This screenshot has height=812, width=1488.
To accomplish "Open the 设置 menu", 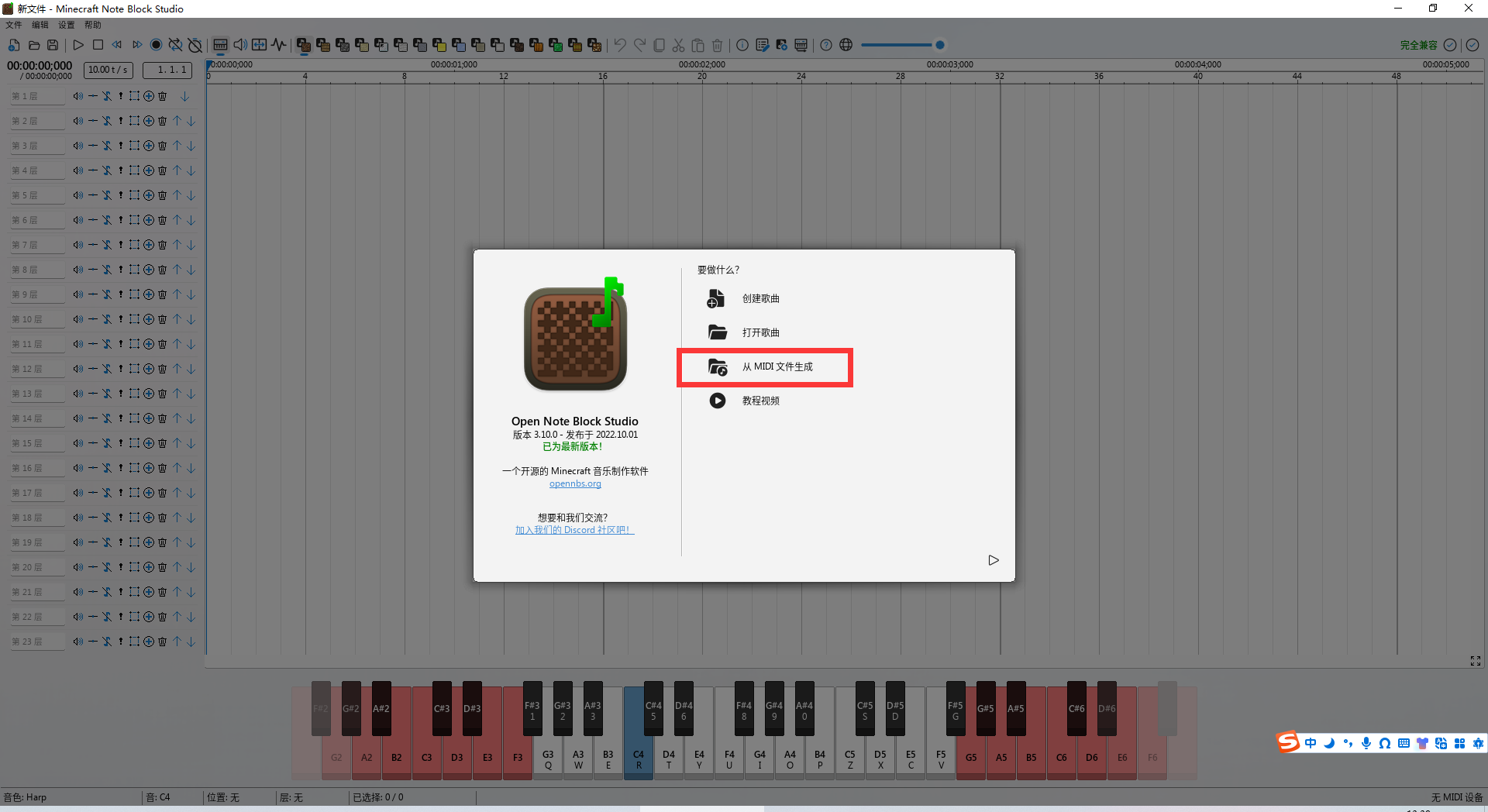I will [67, 25].
